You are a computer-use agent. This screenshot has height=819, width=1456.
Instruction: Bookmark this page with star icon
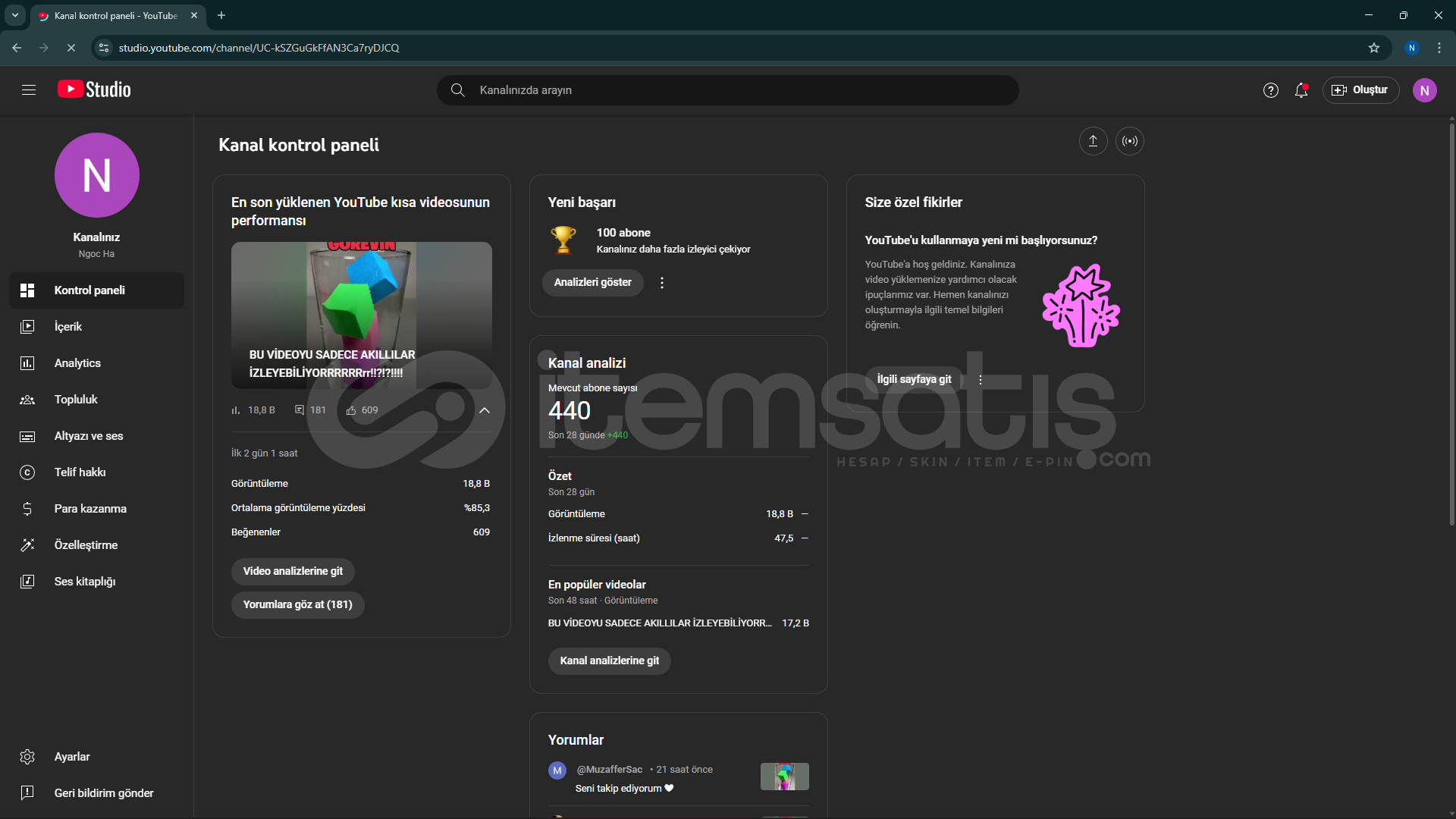[x=1374, y=48]
